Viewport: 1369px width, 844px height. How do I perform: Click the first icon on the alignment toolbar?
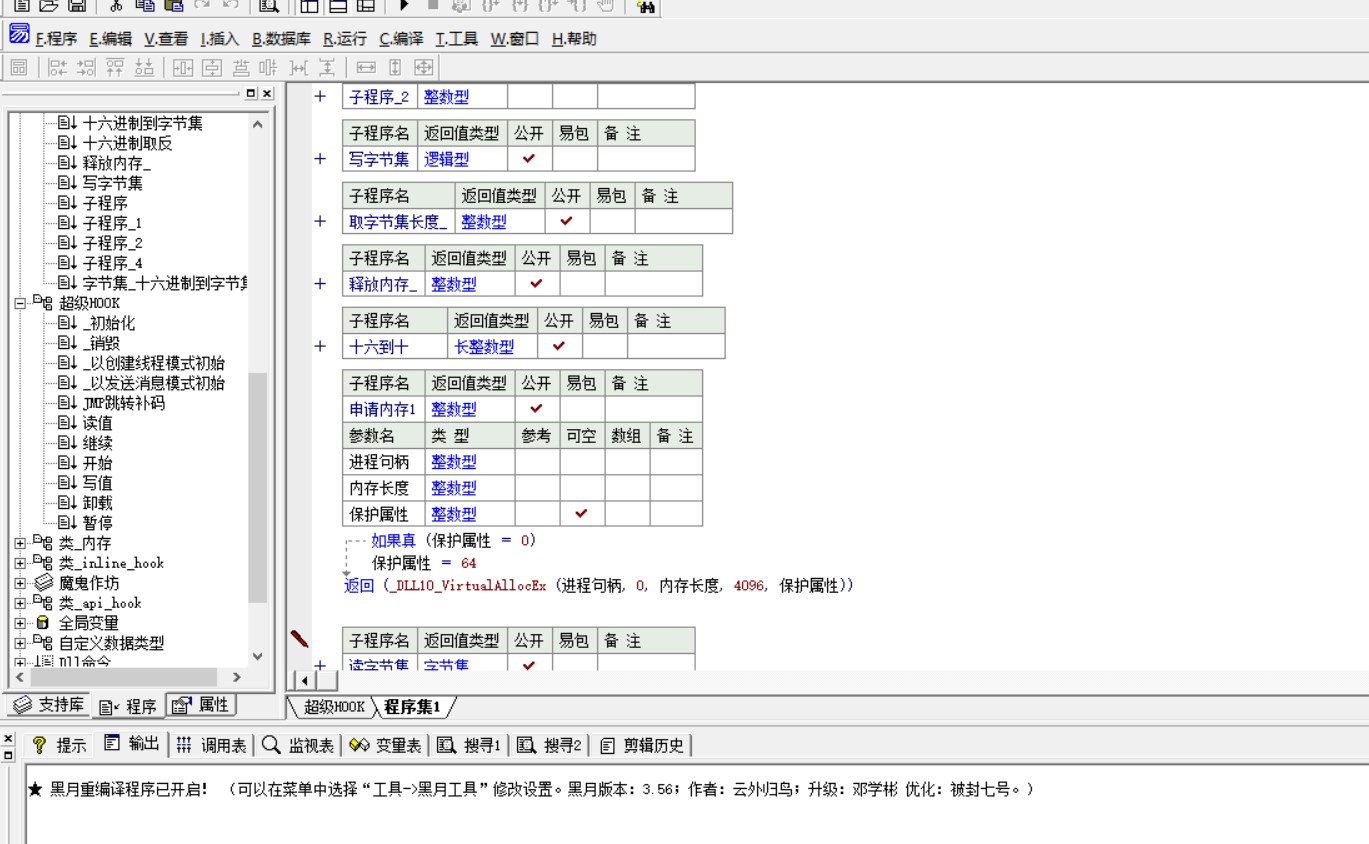click(x=19, y=67)
